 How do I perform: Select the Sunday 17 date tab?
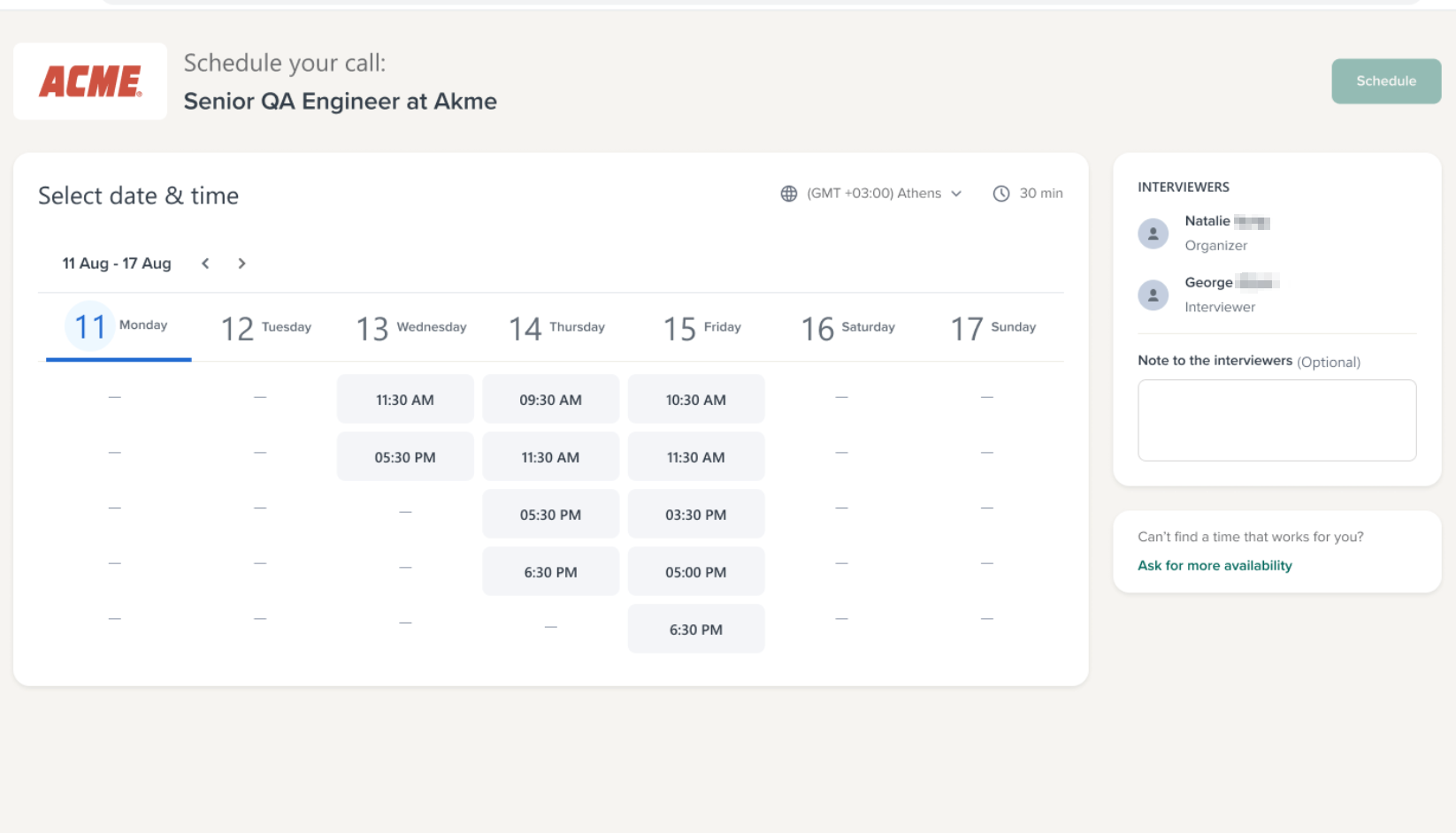click(x=992, y=328)
